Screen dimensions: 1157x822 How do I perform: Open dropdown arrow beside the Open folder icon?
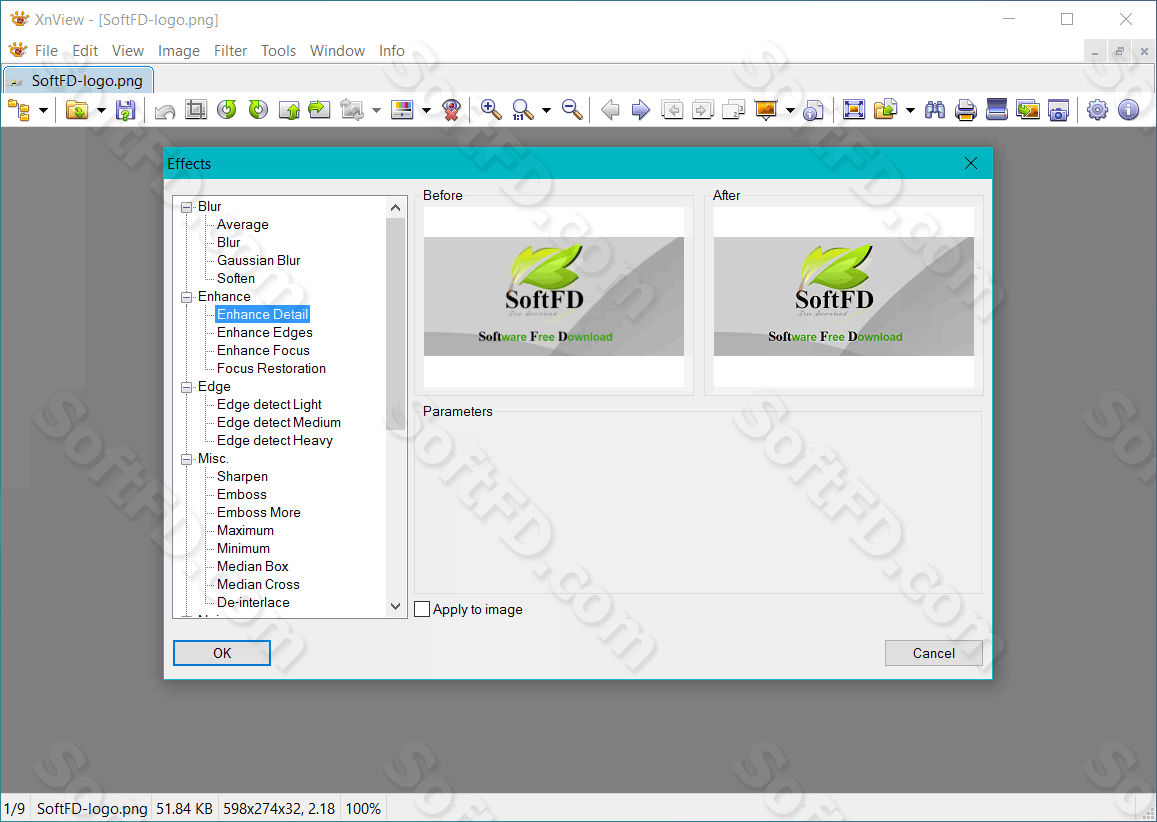(101, 111)
